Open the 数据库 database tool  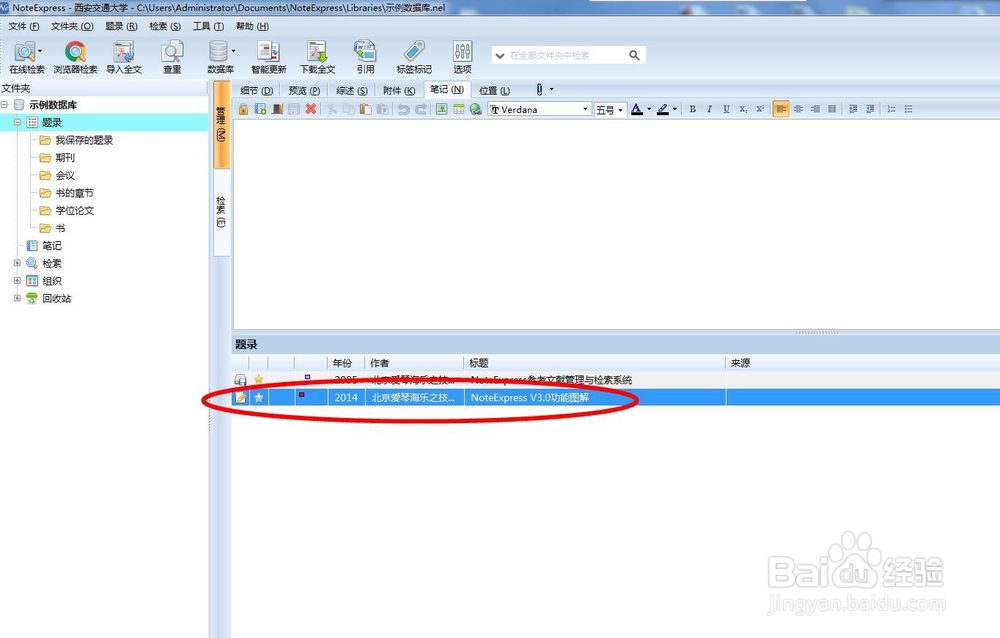[219, 56]
